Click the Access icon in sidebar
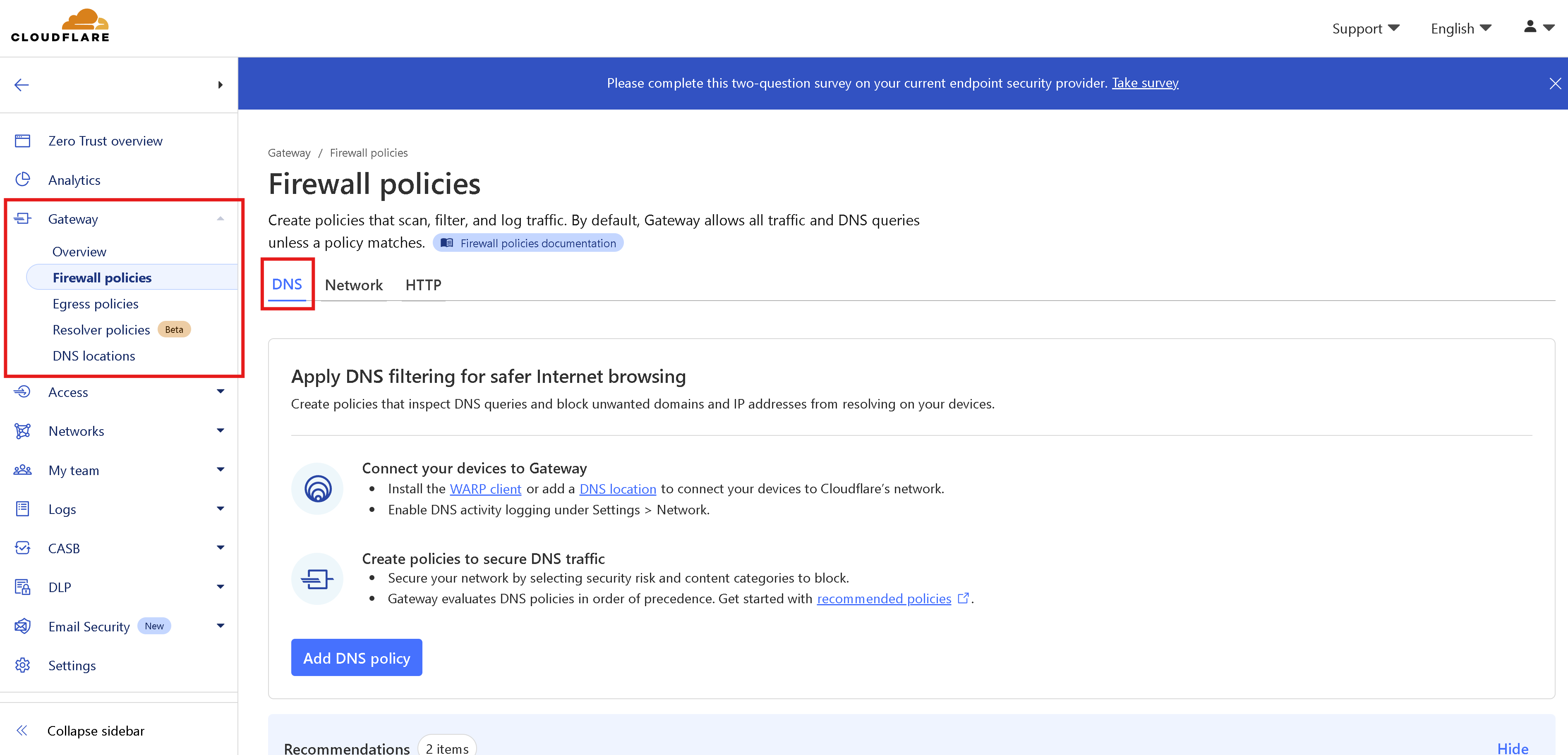The width and height of the screenshot is (1568, 755). [22, 392]
